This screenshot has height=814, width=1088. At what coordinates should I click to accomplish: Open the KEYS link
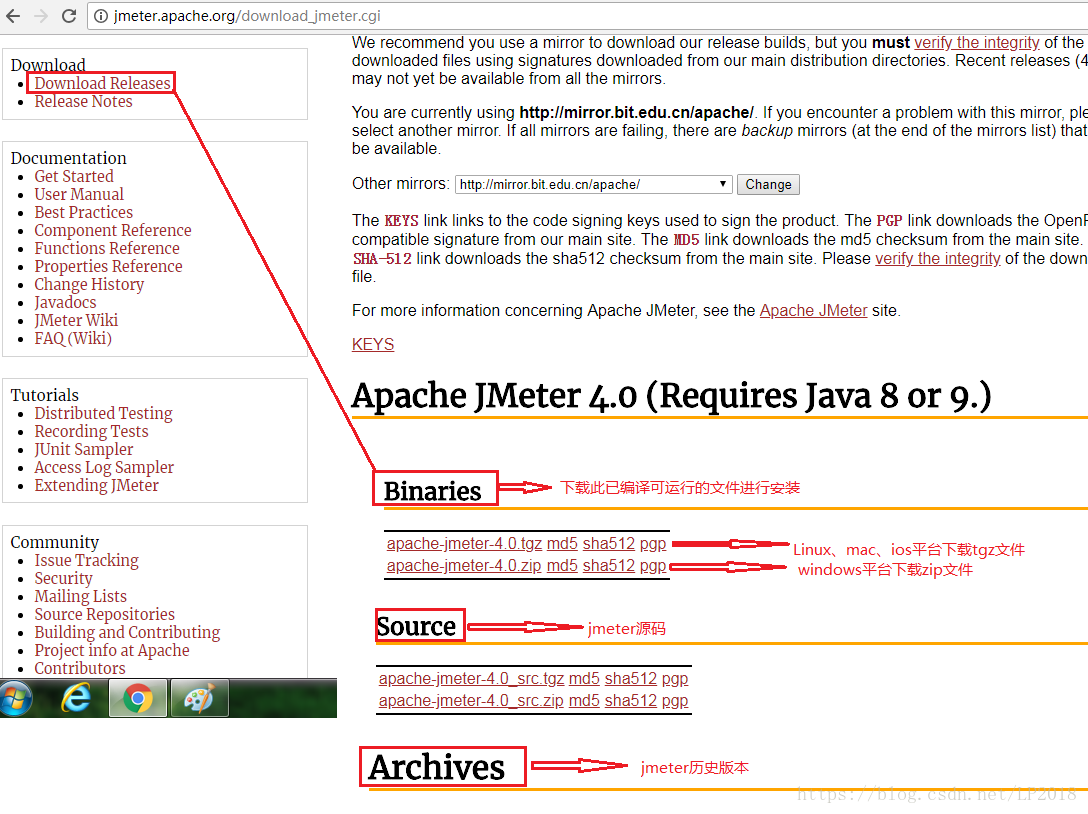click(373, 345)
